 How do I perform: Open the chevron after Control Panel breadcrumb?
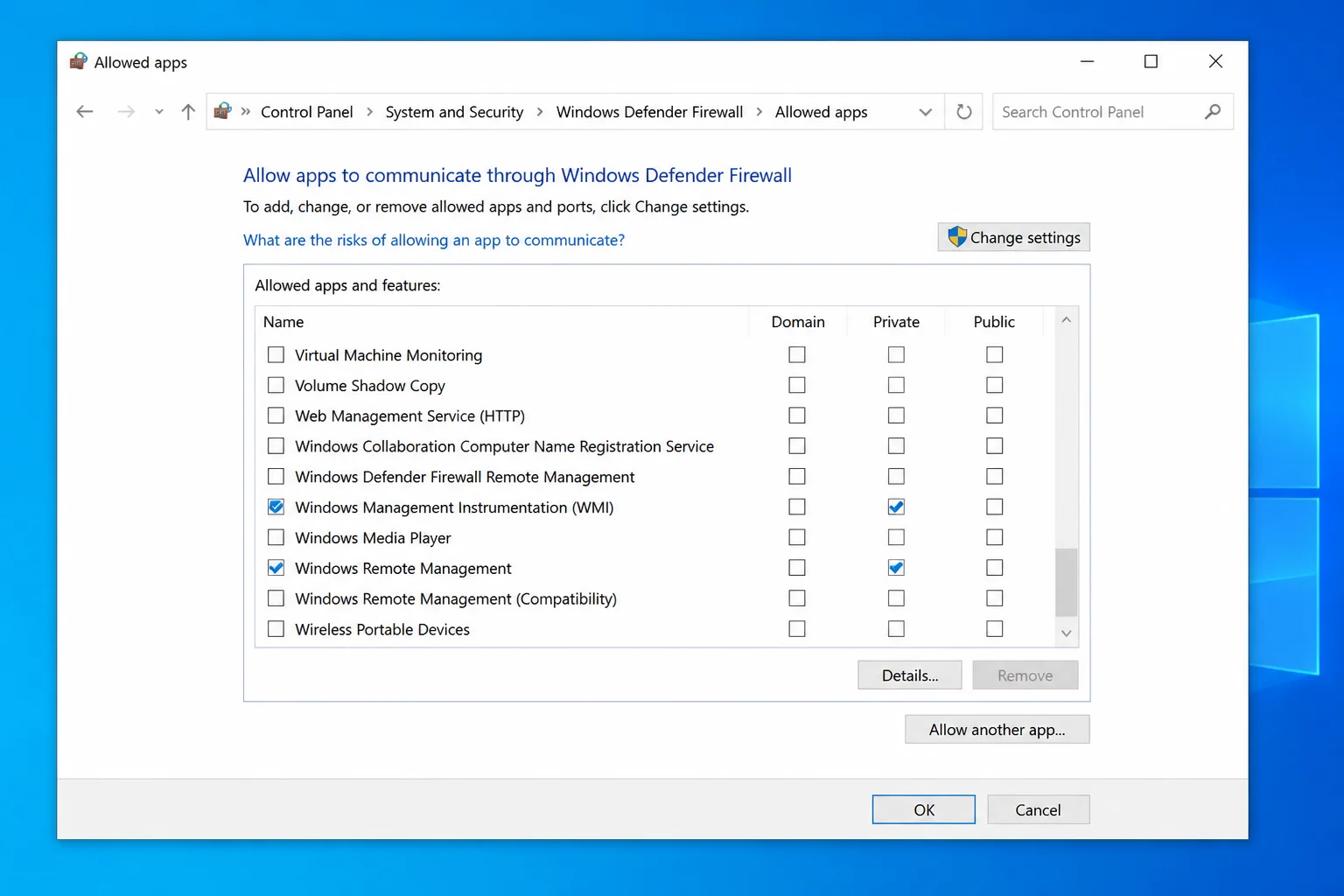(369, 112)
